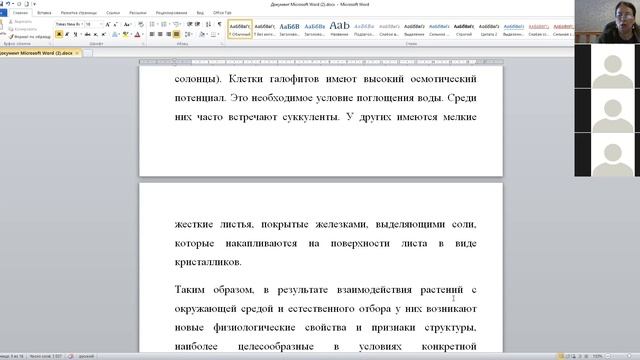Click the Format Painter command
This screenshot has height=360, width=640.
[x=30, y=36]
